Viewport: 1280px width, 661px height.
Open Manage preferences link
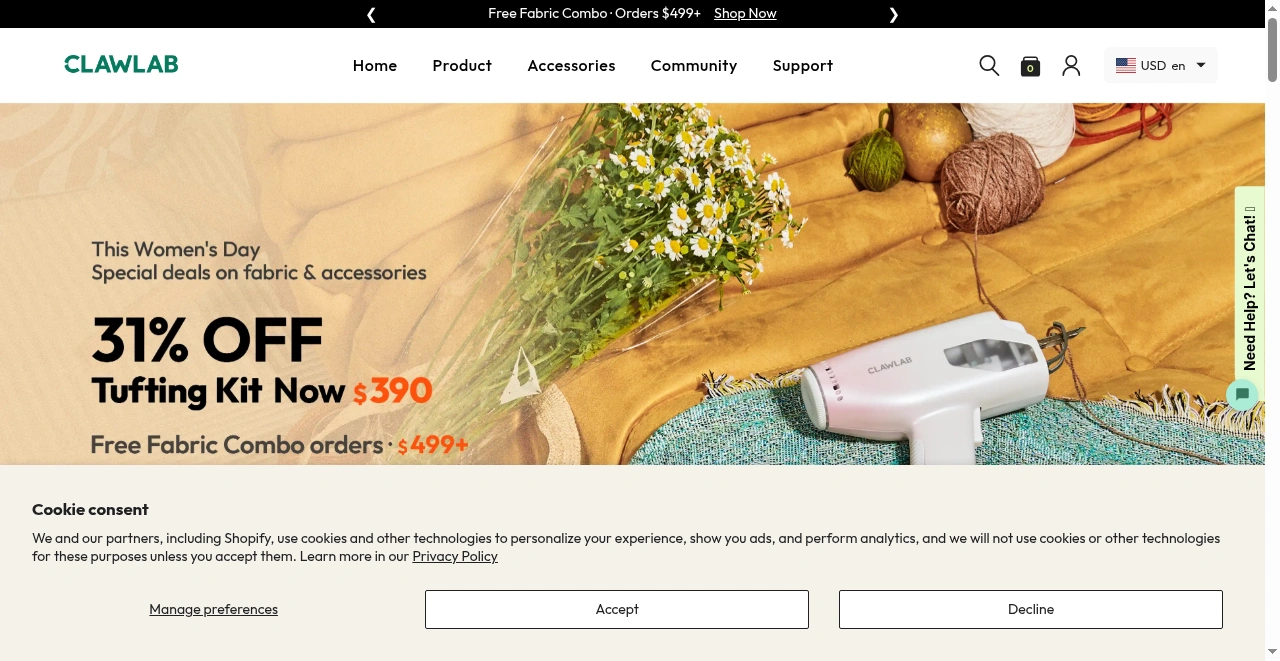[214, 610]
